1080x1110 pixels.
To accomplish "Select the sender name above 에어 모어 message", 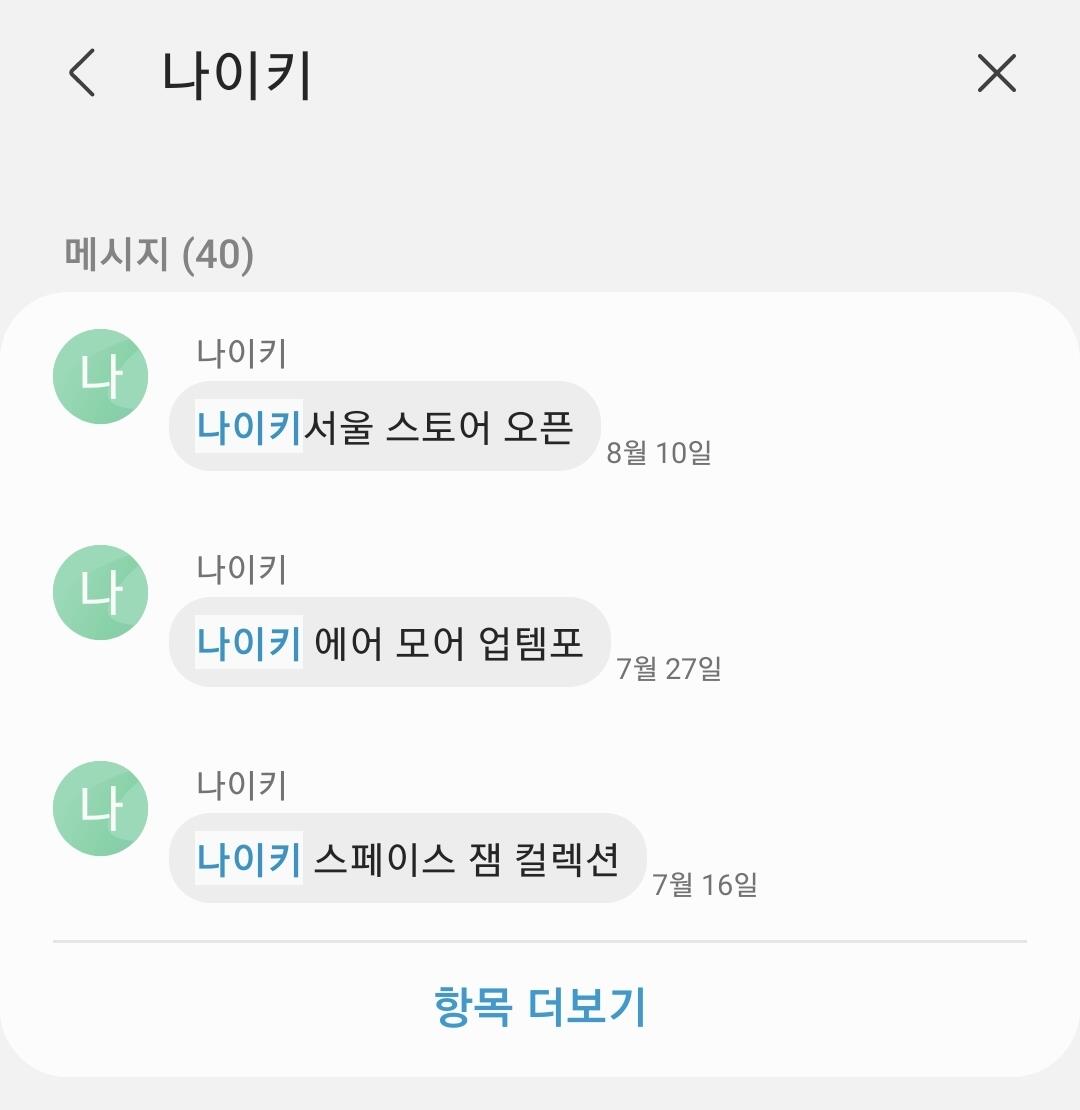I will pos(241,568).
